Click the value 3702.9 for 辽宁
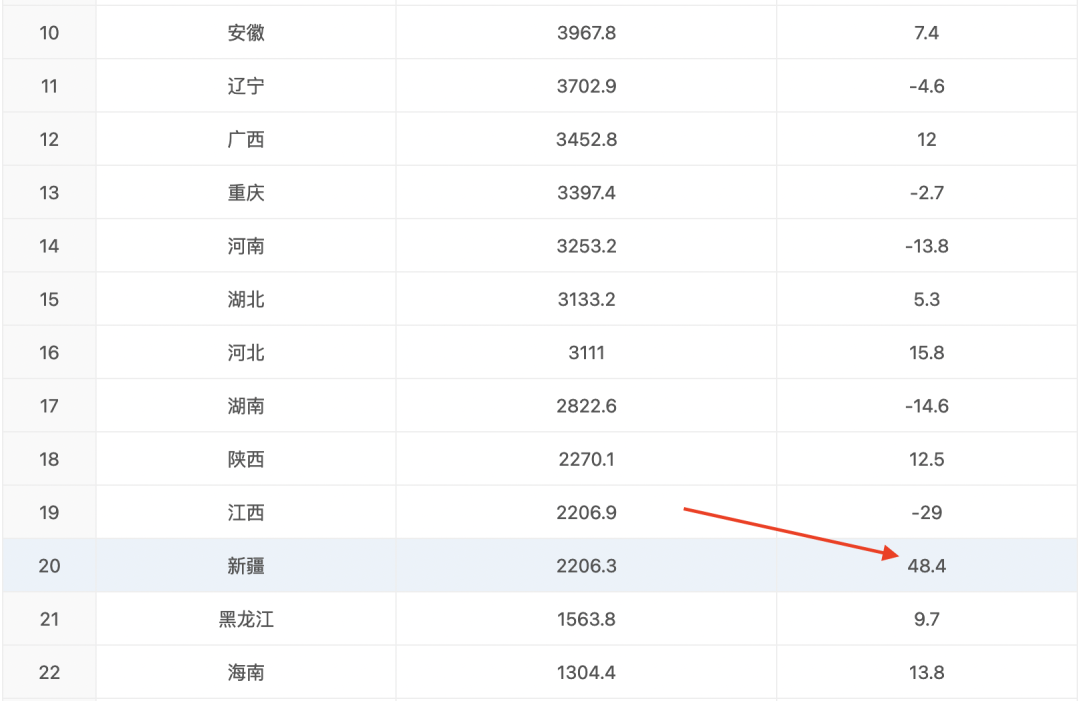The height and width of the screenshot is (701, 1080). click(x=586, y=86)
